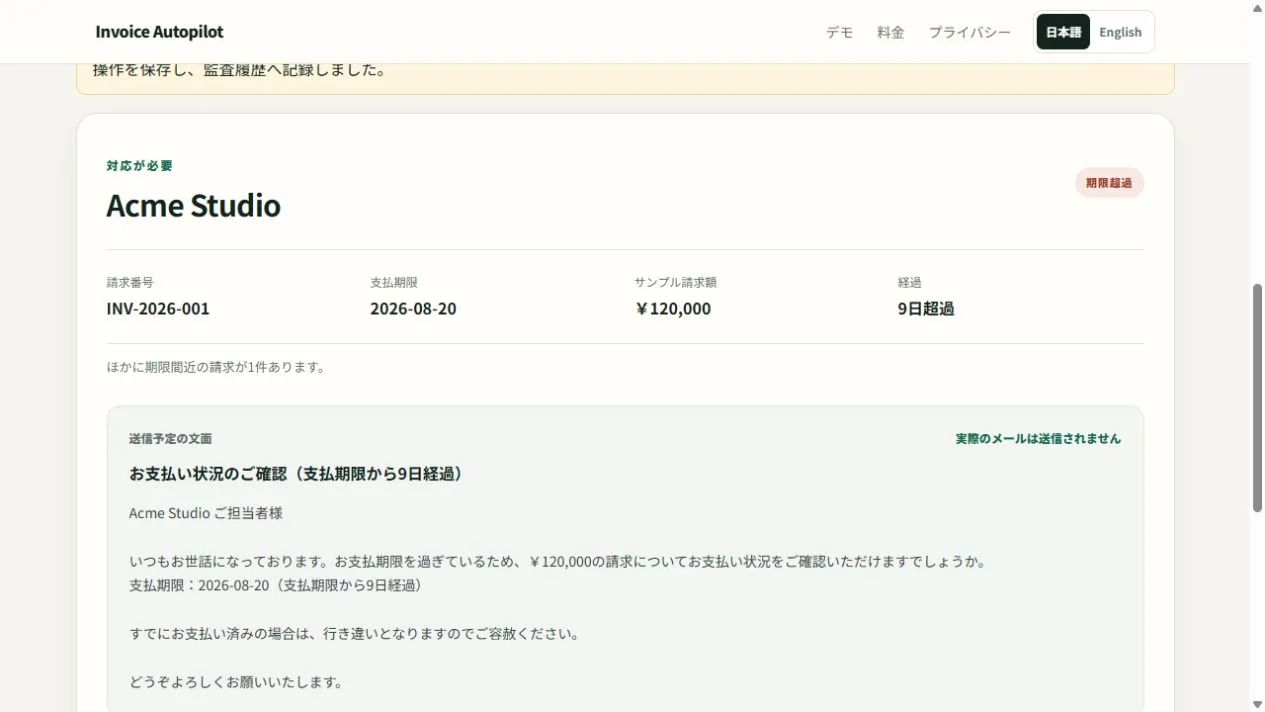Click the line 支払期限：2026-08-20 in message
The height and width of the screenshot is (712, 1265).
(x=278, y=585)
